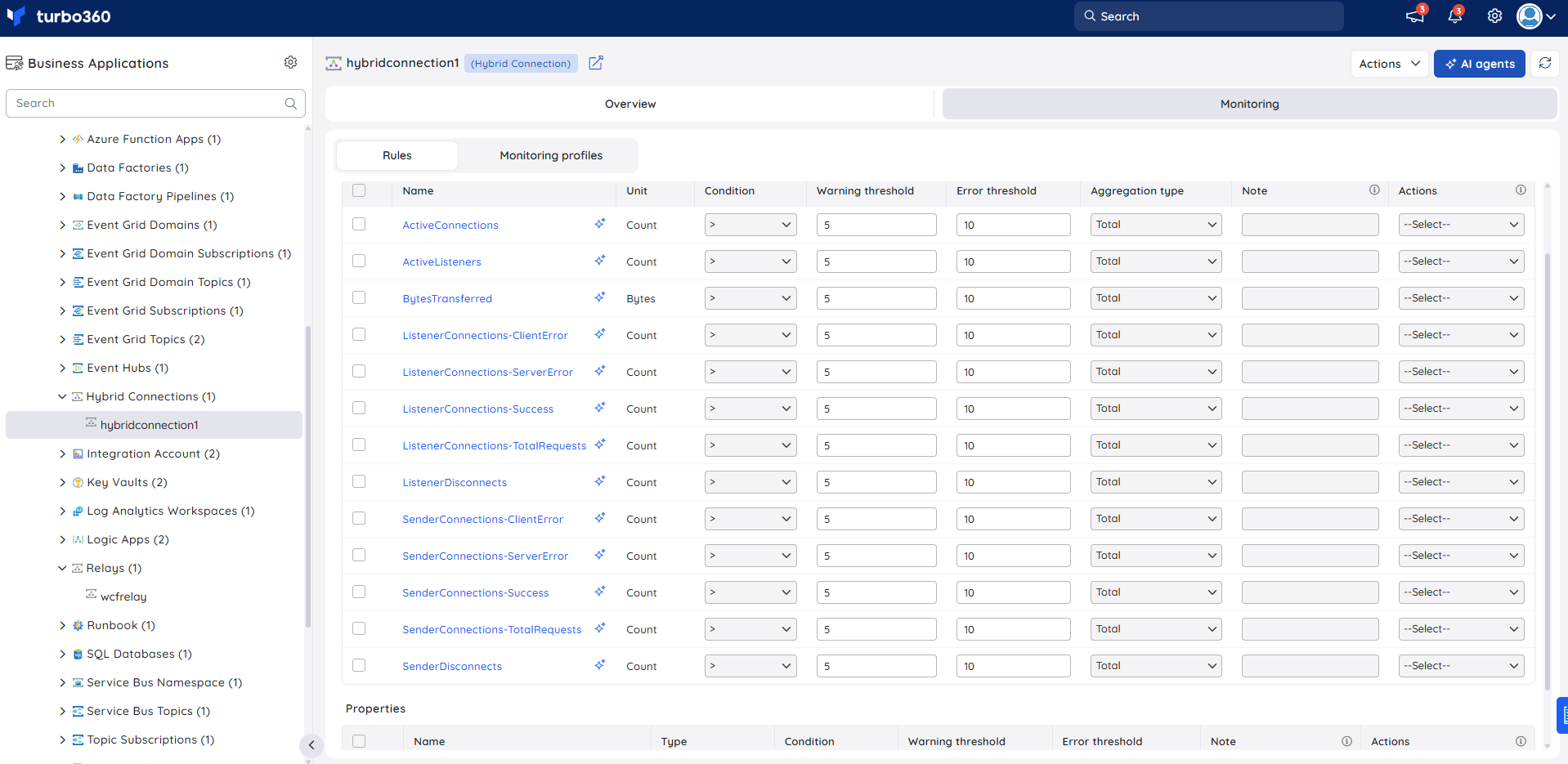Click the turbo360 logo
This screenshot has height=764, width=1568.
[x=58, y=16]
